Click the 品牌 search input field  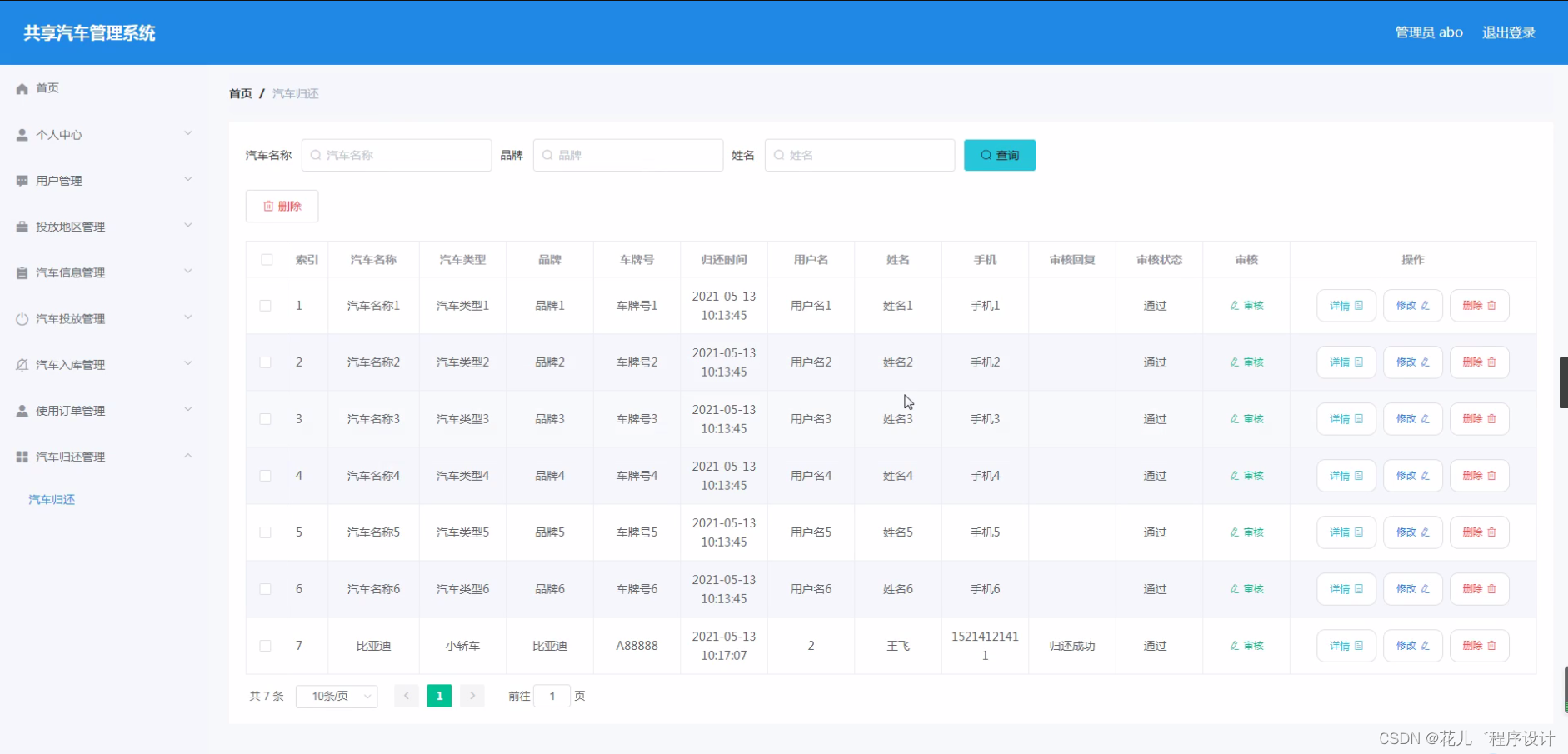click(628, 155)
